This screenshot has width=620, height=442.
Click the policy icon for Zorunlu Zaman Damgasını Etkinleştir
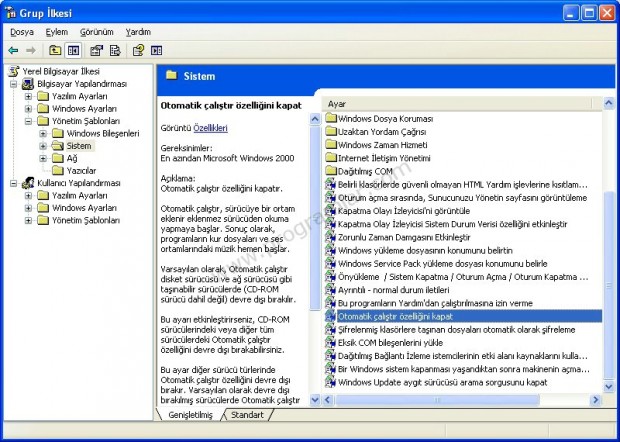pyautogui.click(x=330, y=237)
